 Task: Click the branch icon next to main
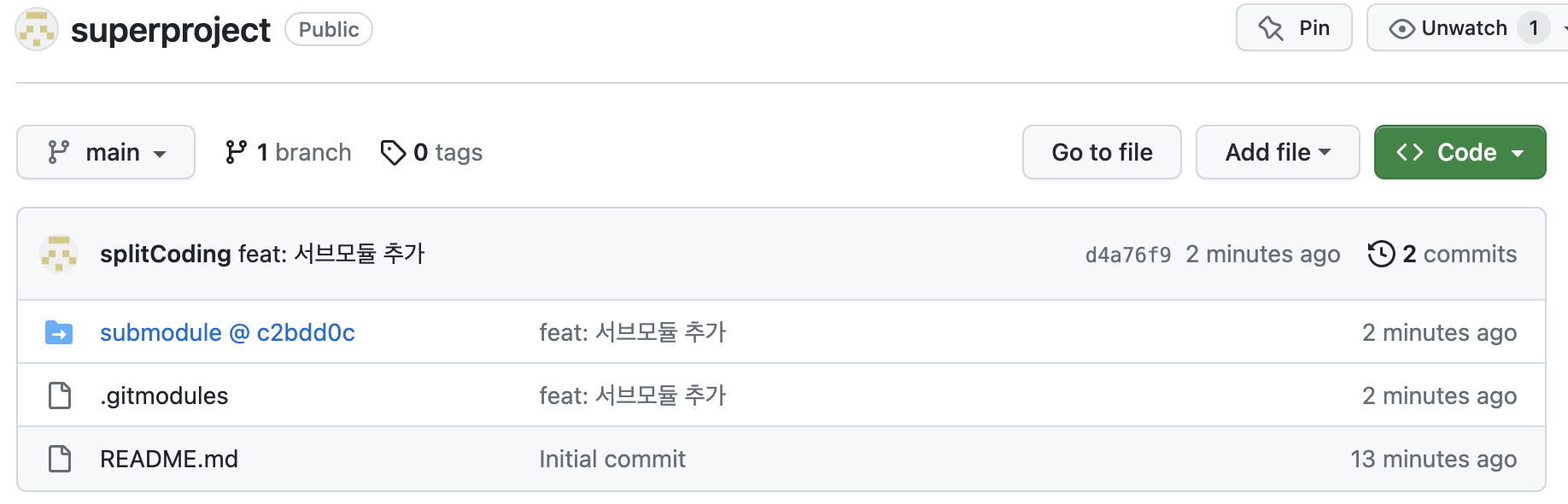click(58, 152)
